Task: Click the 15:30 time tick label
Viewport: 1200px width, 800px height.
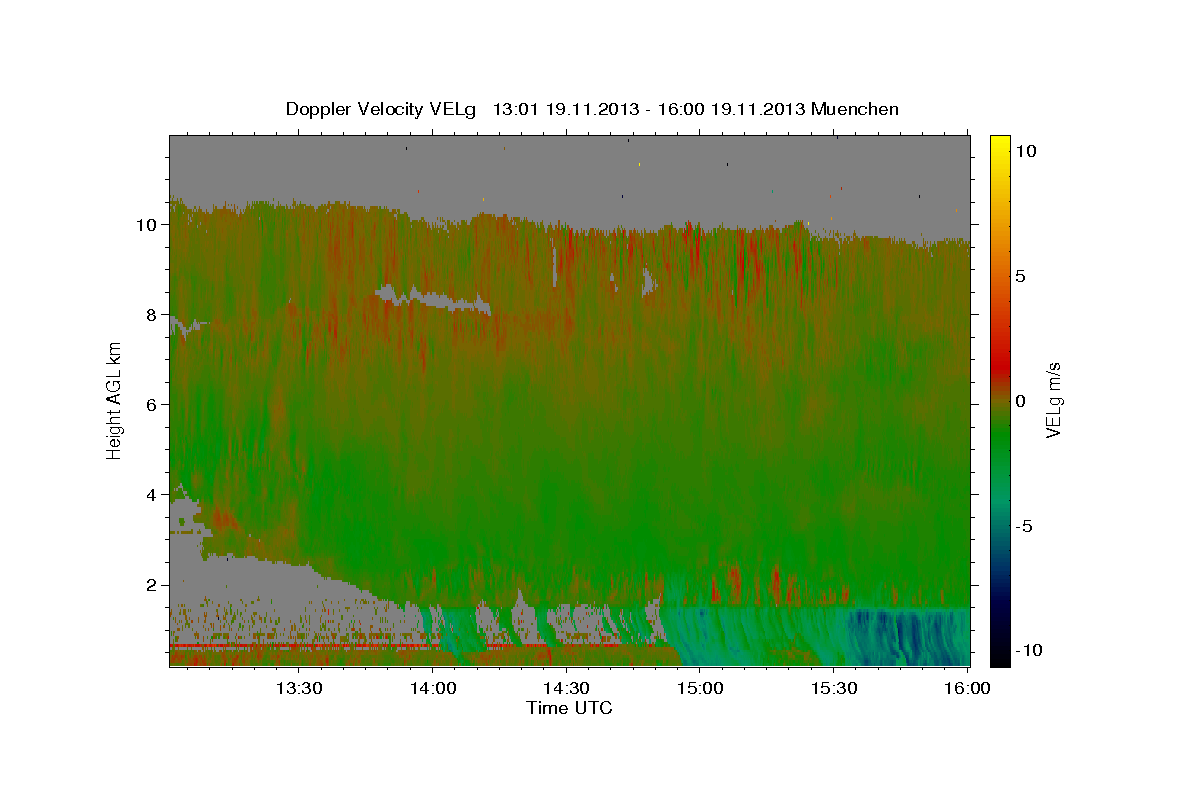Action: [x=833, y=688]
